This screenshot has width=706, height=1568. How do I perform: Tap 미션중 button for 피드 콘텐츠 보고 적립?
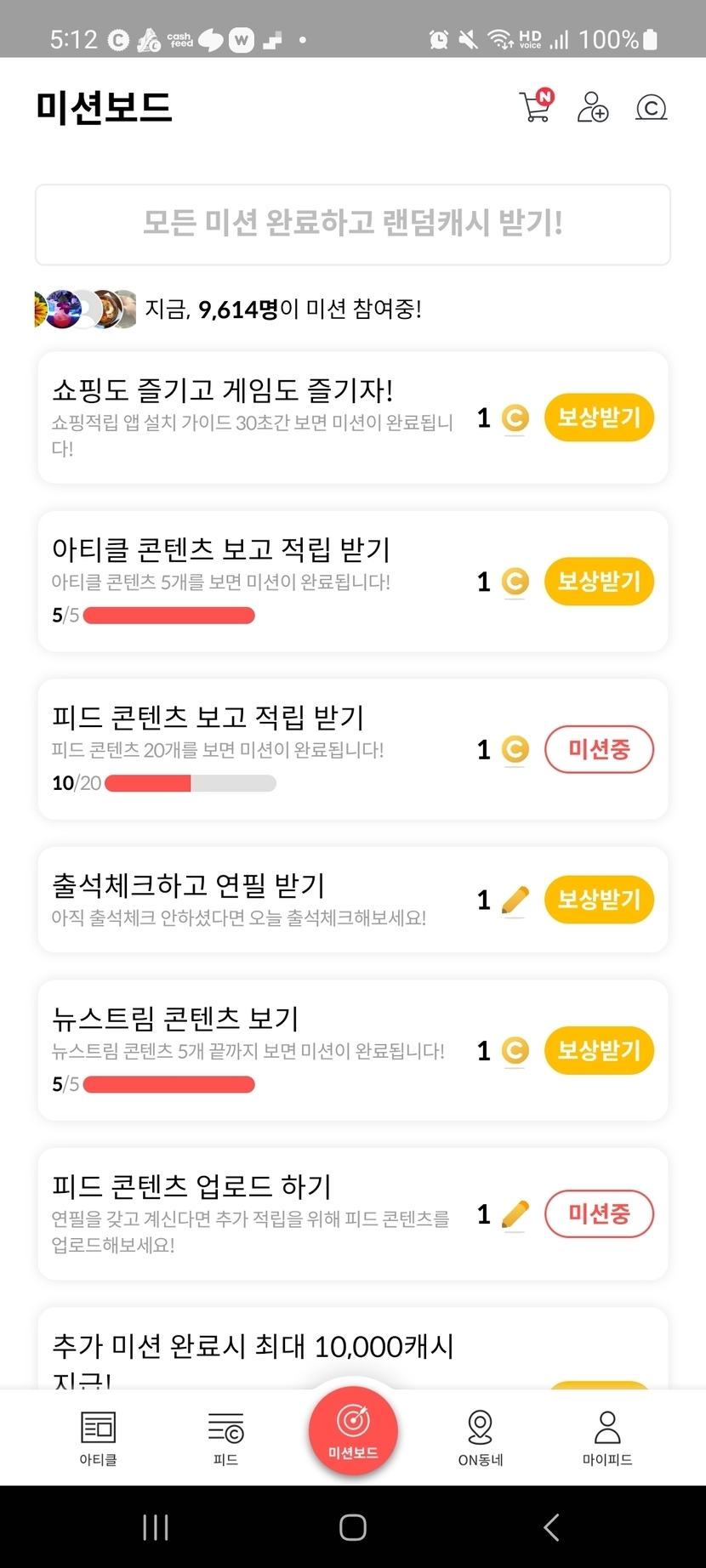pyautogui.click(x=599, y=749)
